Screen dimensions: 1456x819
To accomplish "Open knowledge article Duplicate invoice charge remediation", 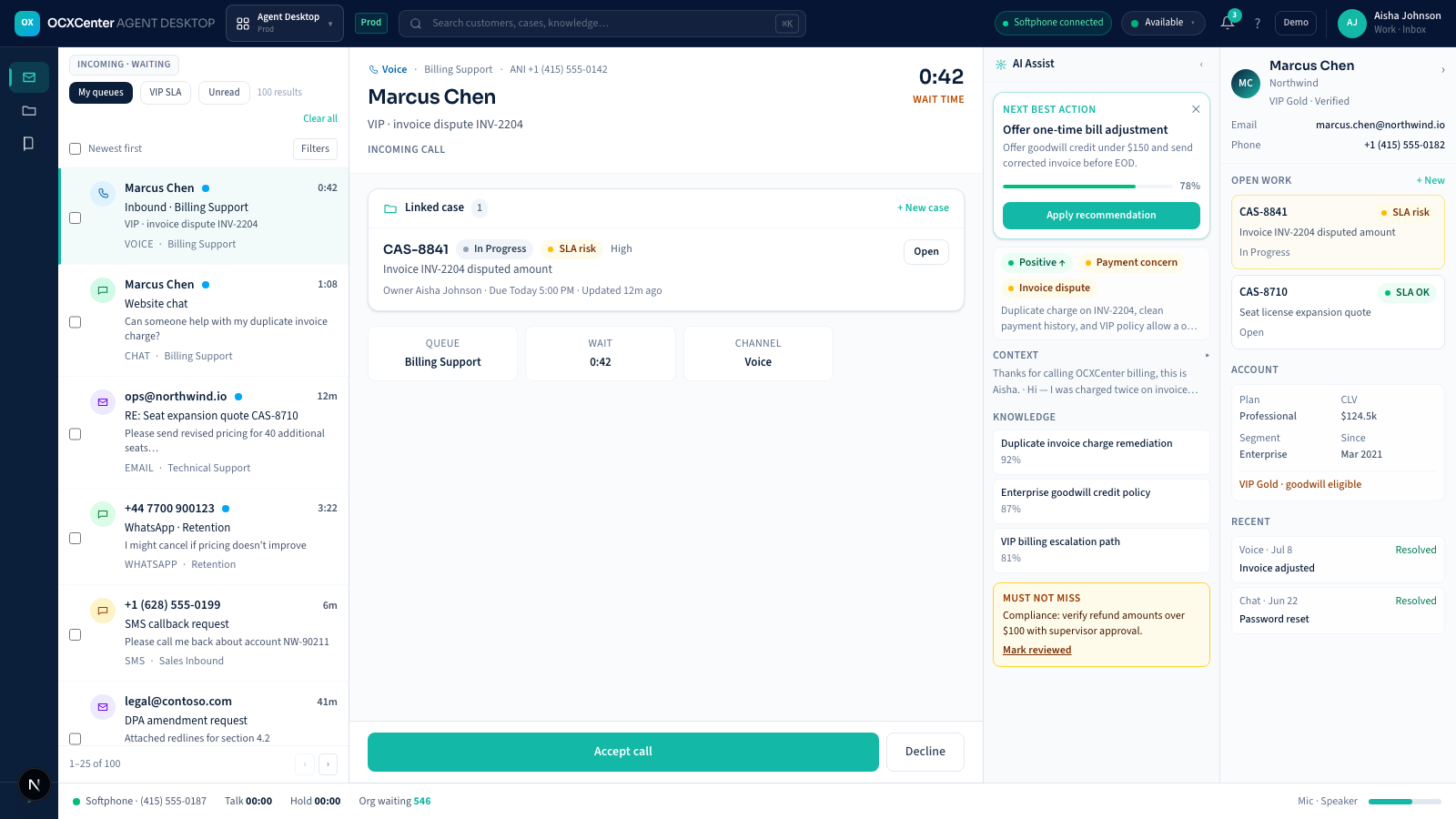I will click(1101, 452).
